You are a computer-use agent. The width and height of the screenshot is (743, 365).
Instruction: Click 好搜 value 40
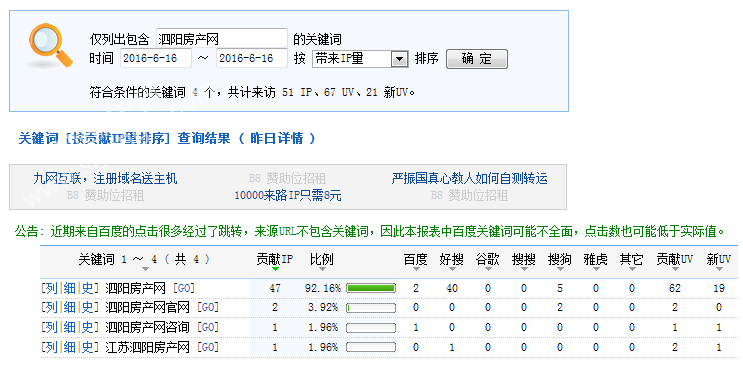[452, 288]
